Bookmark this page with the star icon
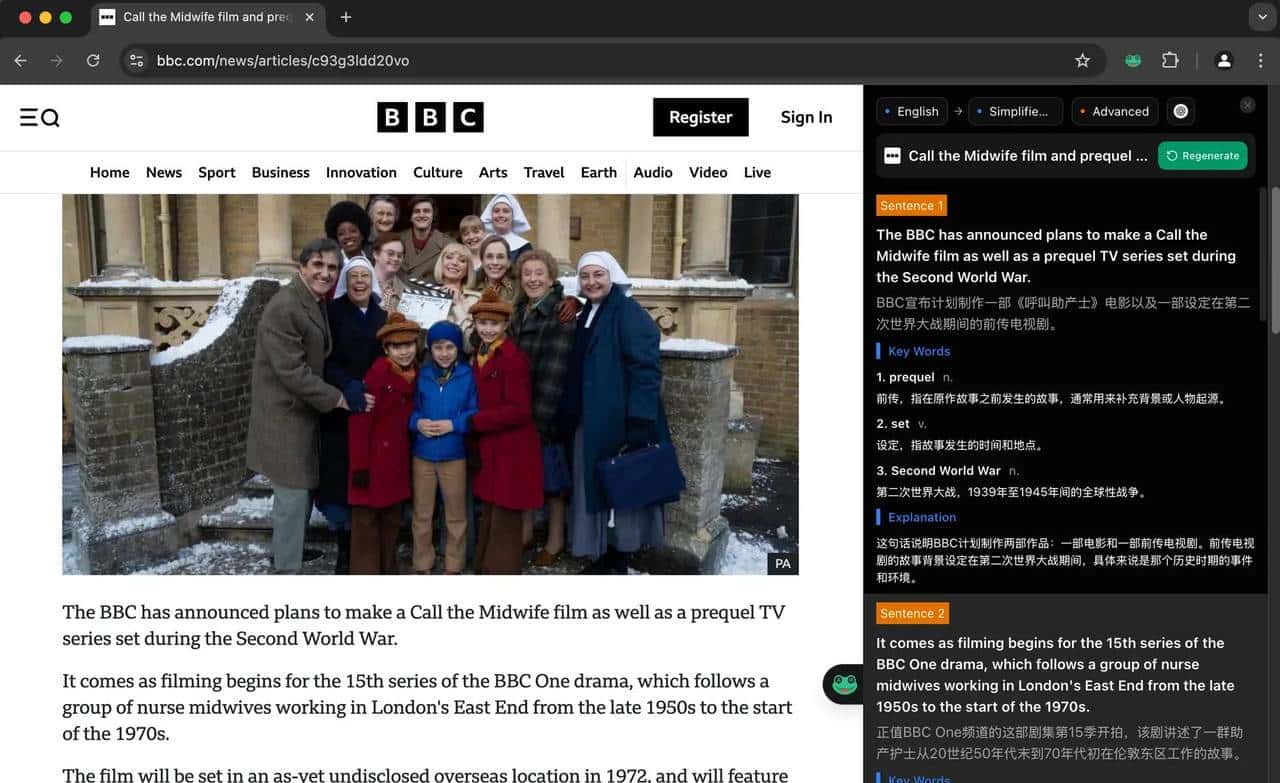Viewport: 1280px width, 783px height. click(1082, 61)
